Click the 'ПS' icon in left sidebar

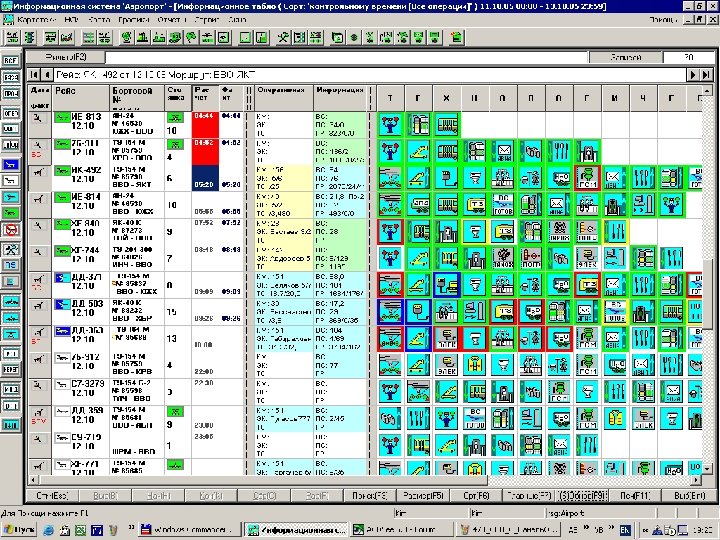pyautogui.click(x=11, y=264)
